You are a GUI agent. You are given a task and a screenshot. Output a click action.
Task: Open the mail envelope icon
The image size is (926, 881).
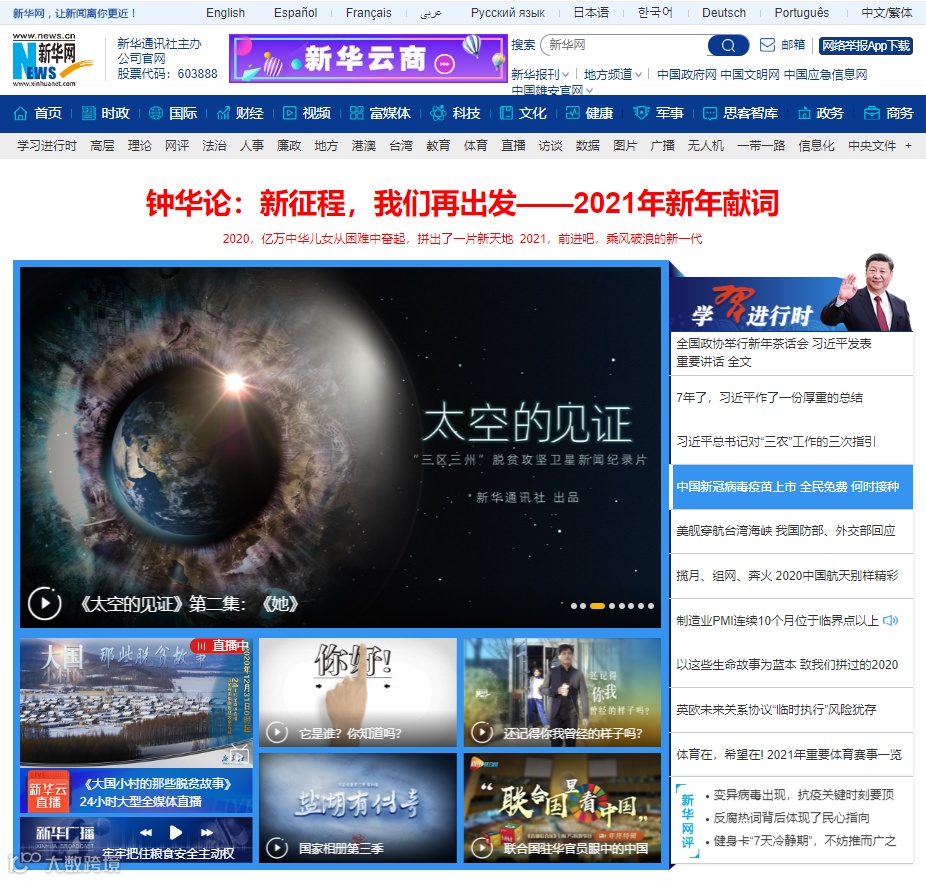[x=767, y=45]
